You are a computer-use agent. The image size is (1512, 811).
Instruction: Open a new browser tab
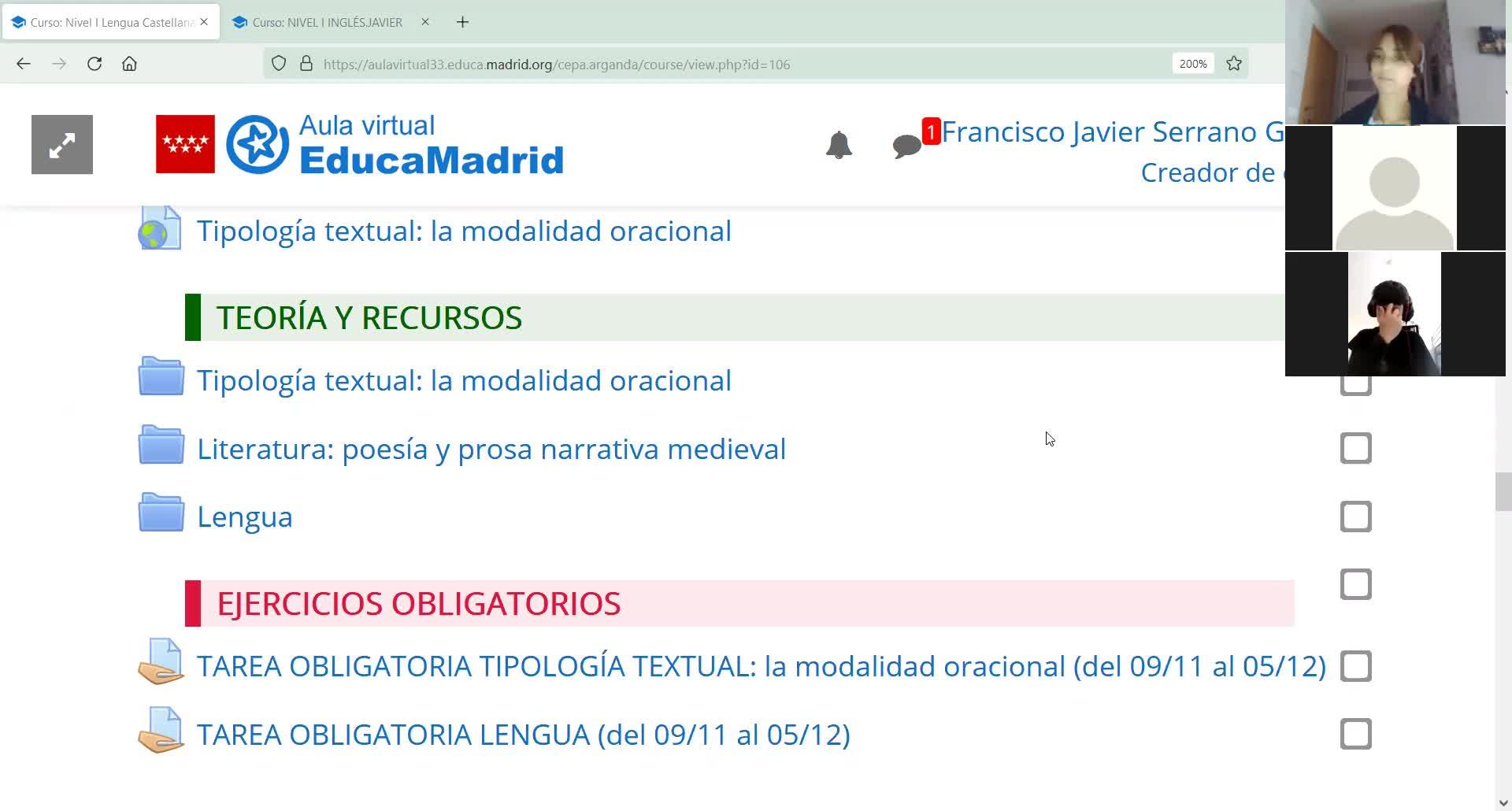tap(462, 22)
